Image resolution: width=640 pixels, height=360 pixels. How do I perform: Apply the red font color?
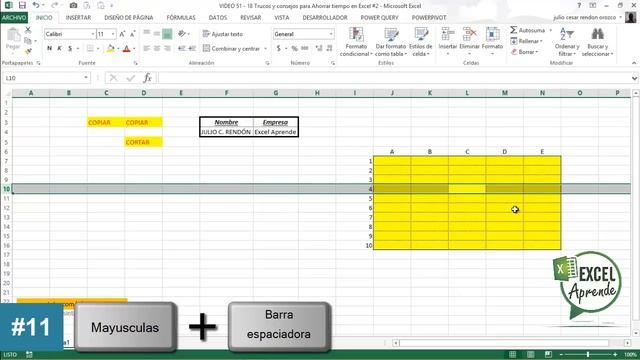pyautogui.click(x=127, y=49)
